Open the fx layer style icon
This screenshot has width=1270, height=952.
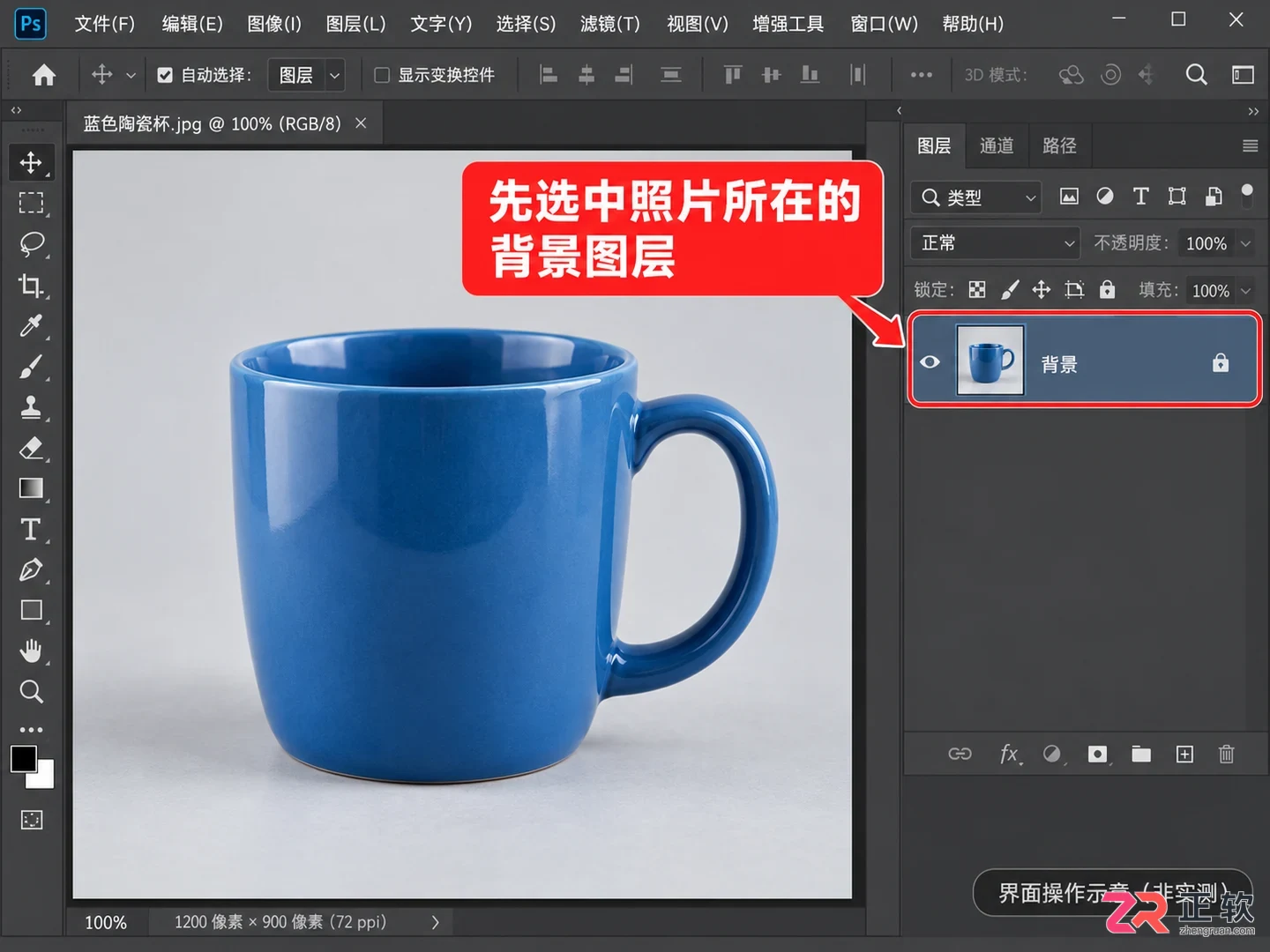tap(1010, 754)
